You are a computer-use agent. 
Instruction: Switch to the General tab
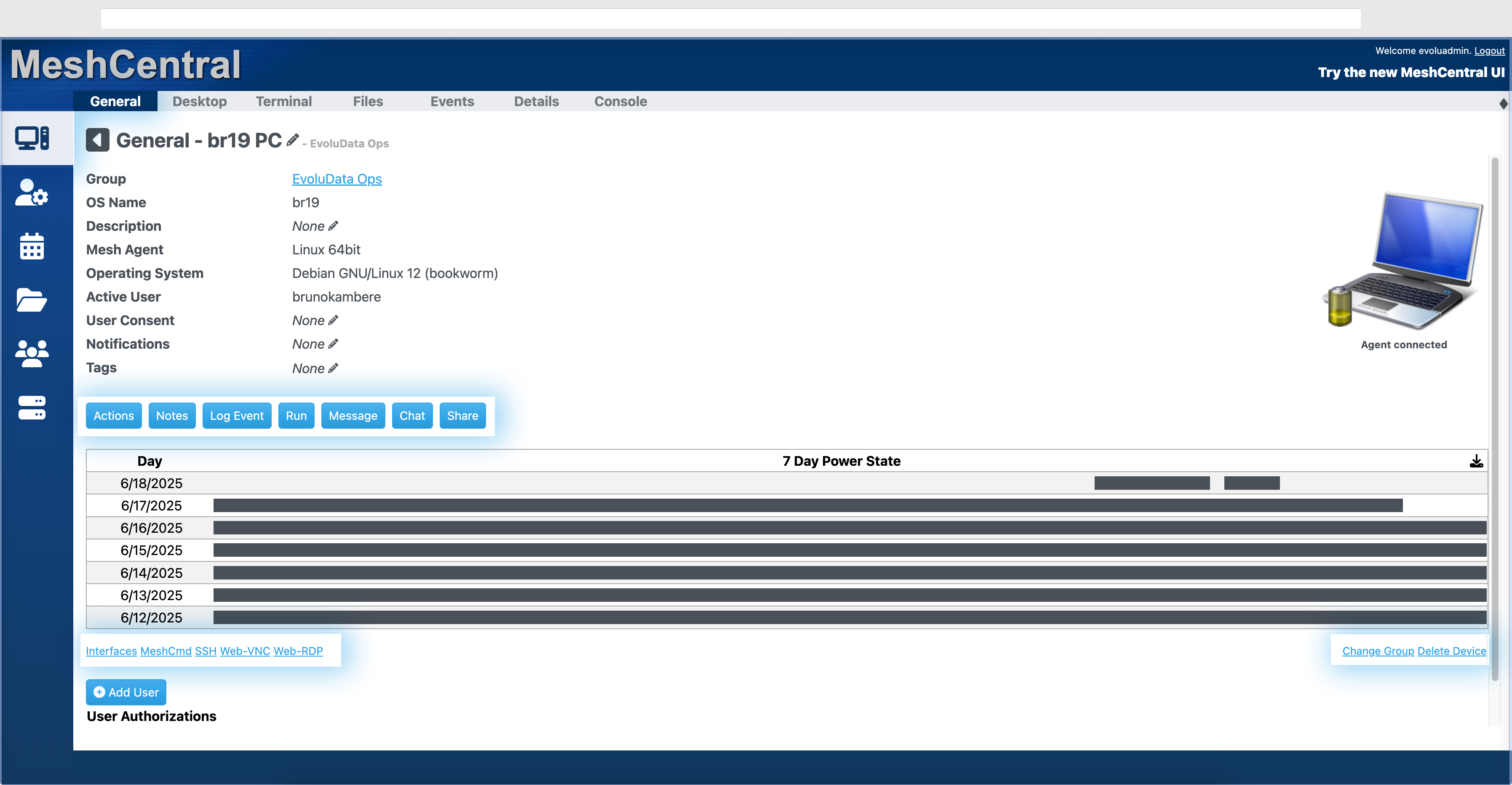point(115,101)
